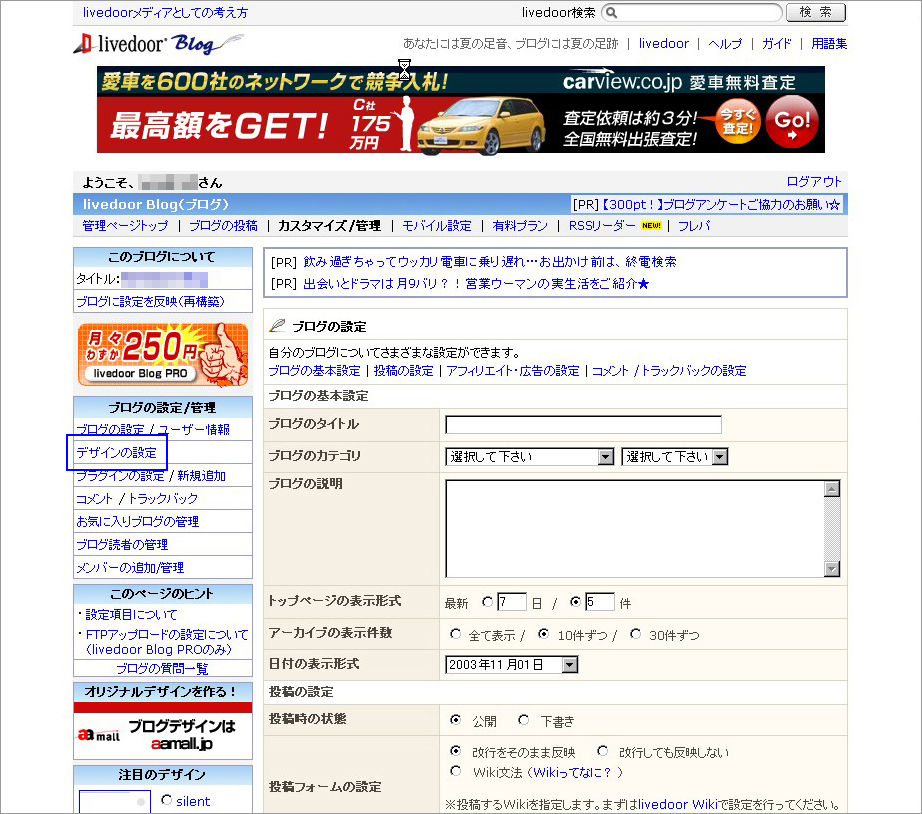This screenshot has width=922, height=814.
Task: Open カスタマイズ/管理 menu item
Action: [x=329, y=226]
